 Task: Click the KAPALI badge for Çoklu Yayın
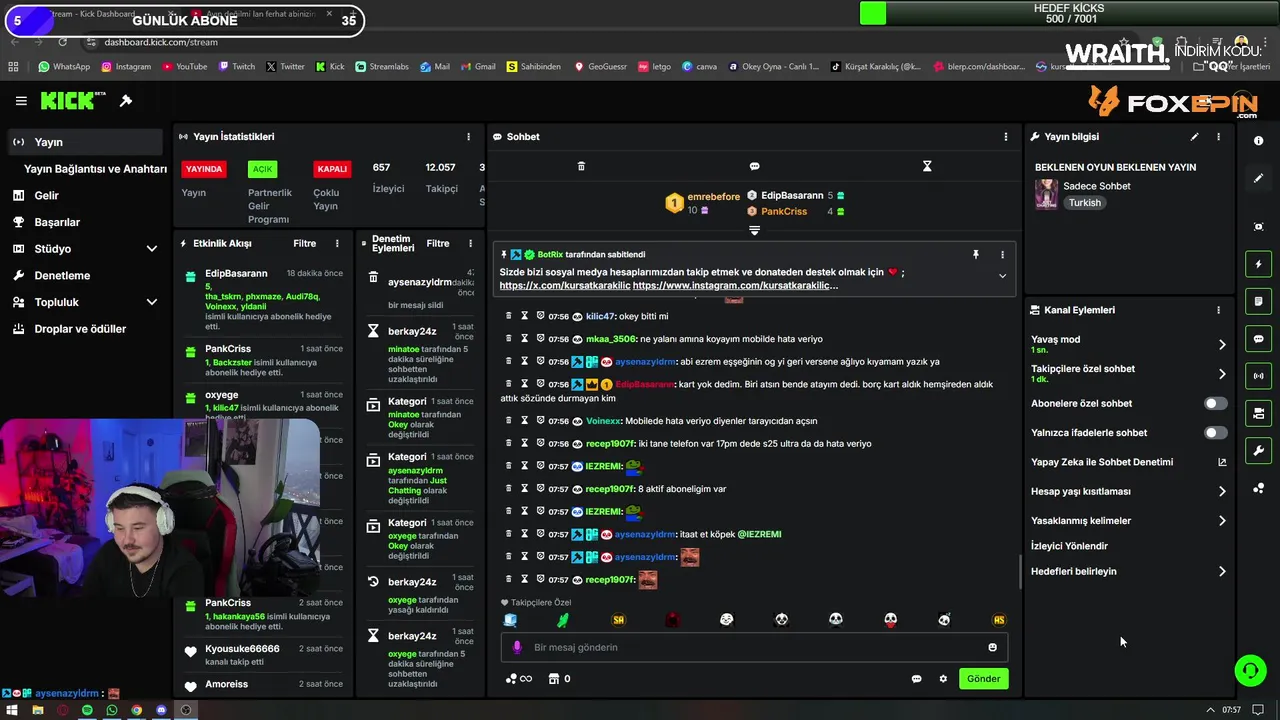tap(332, 169)
